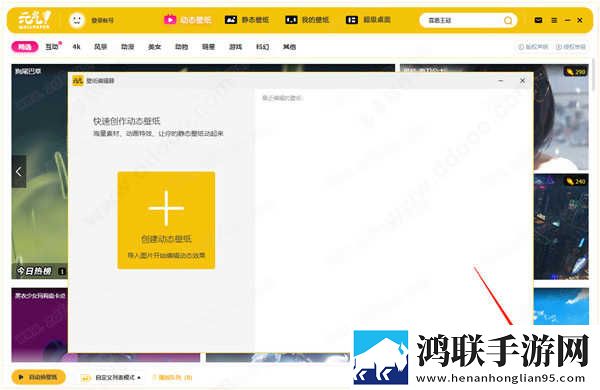Image resolution: width=600 pixels, height=390 pixels.
Task: Click the wallpaper editor dialog logo icon
Action: (78, 80)
